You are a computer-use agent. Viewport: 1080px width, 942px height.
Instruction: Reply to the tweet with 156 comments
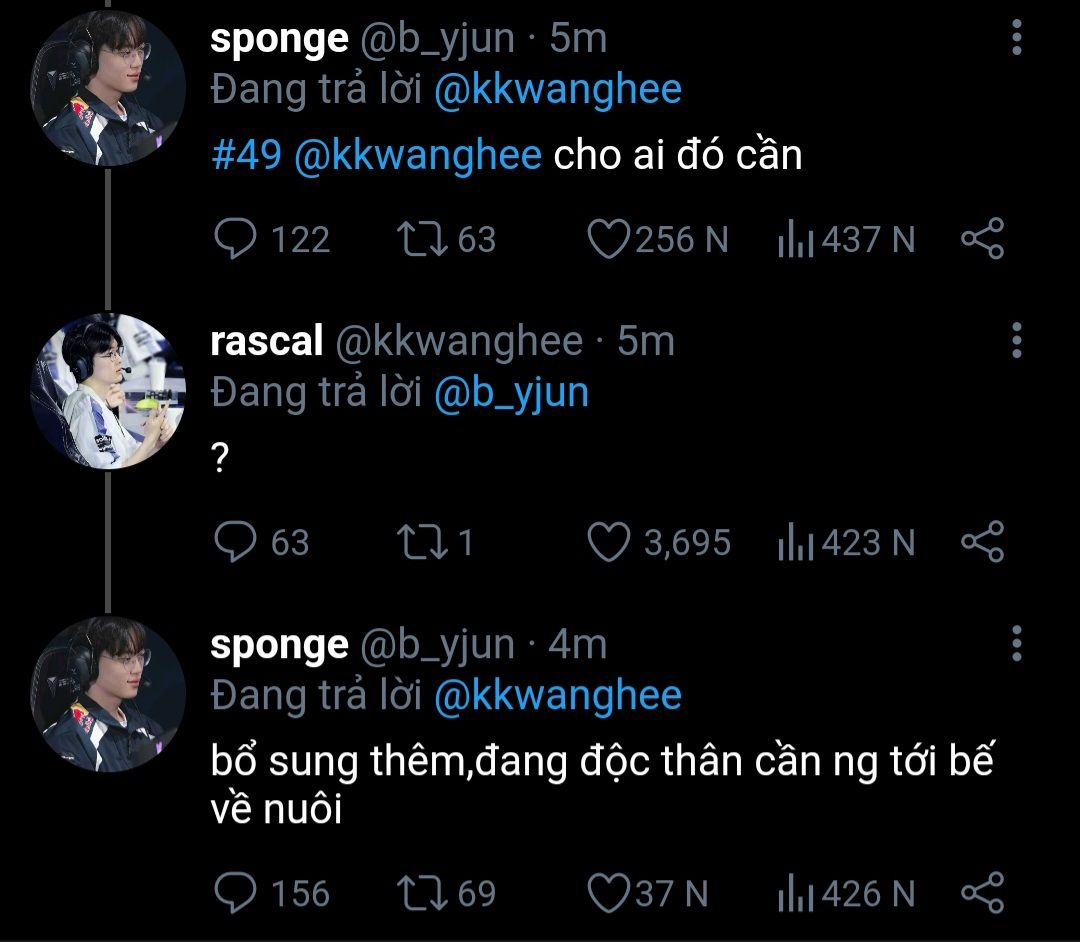(x=236, y=893)
